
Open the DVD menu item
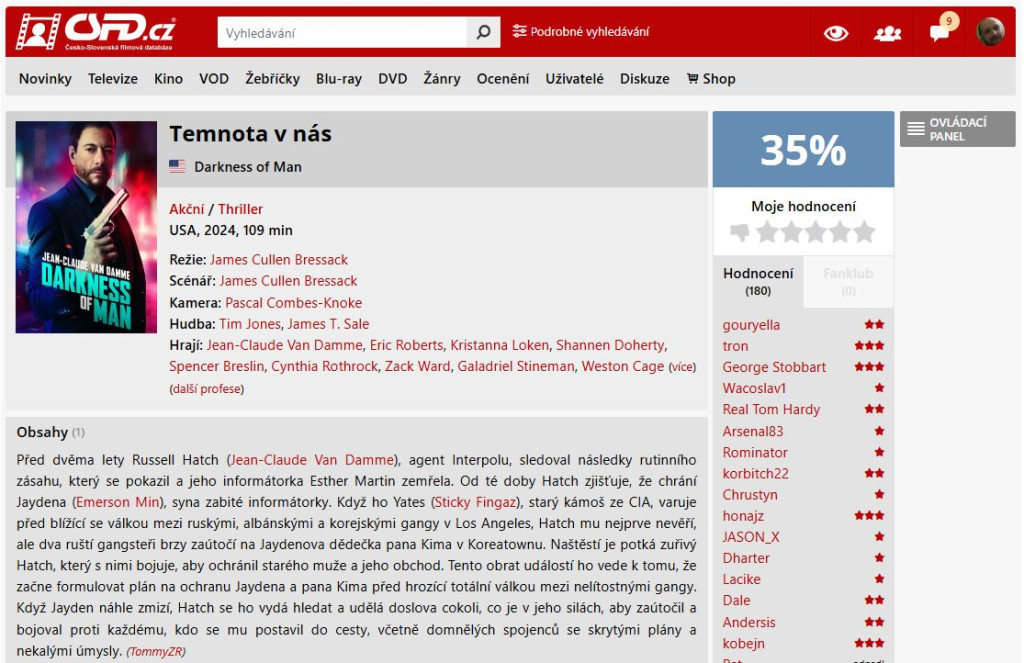pyautogui.click(x=392, y=78)
